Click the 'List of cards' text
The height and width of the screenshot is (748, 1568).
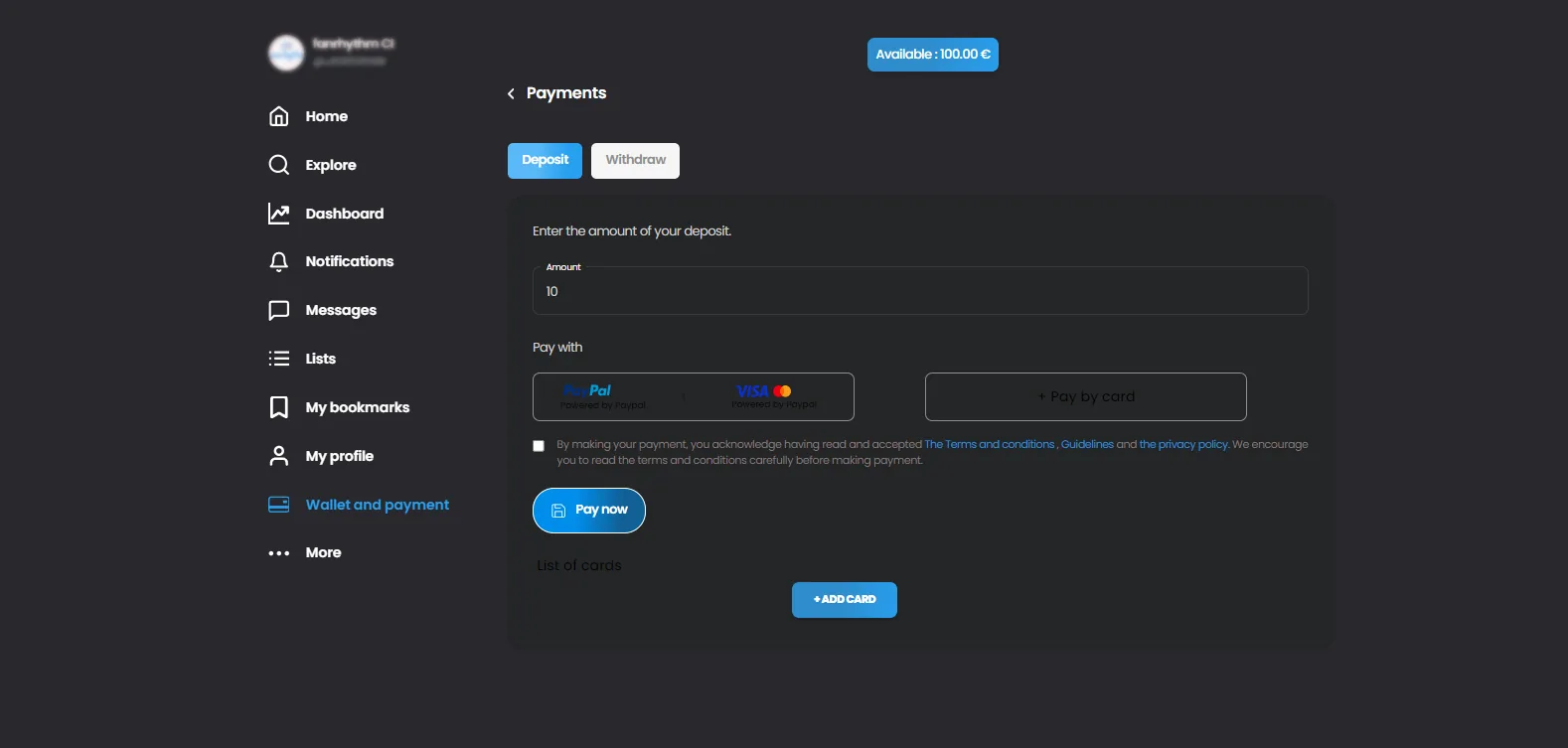579,565
